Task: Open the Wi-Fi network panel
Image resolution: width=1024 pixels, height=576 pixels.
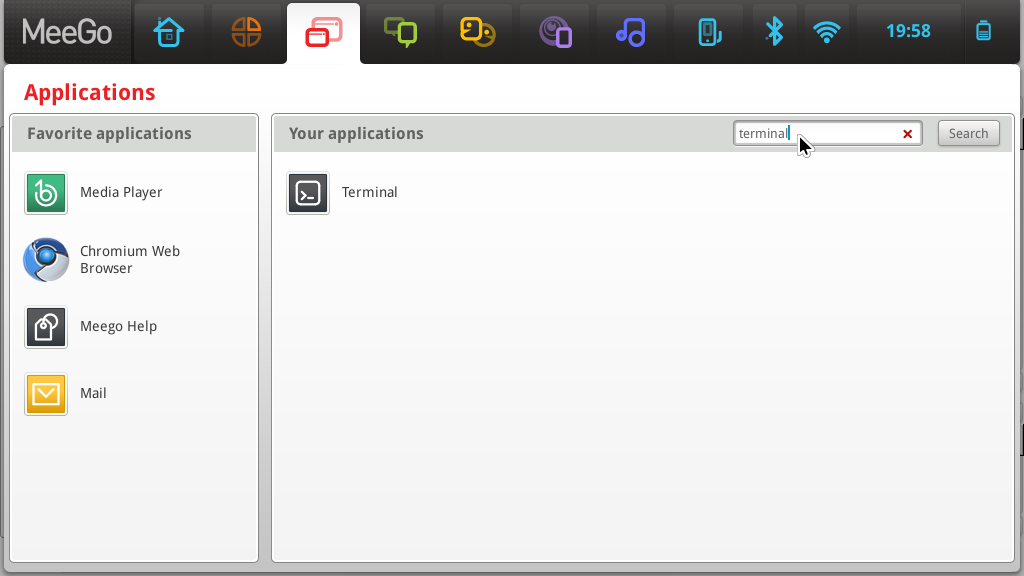Action: tap(827, 31)
